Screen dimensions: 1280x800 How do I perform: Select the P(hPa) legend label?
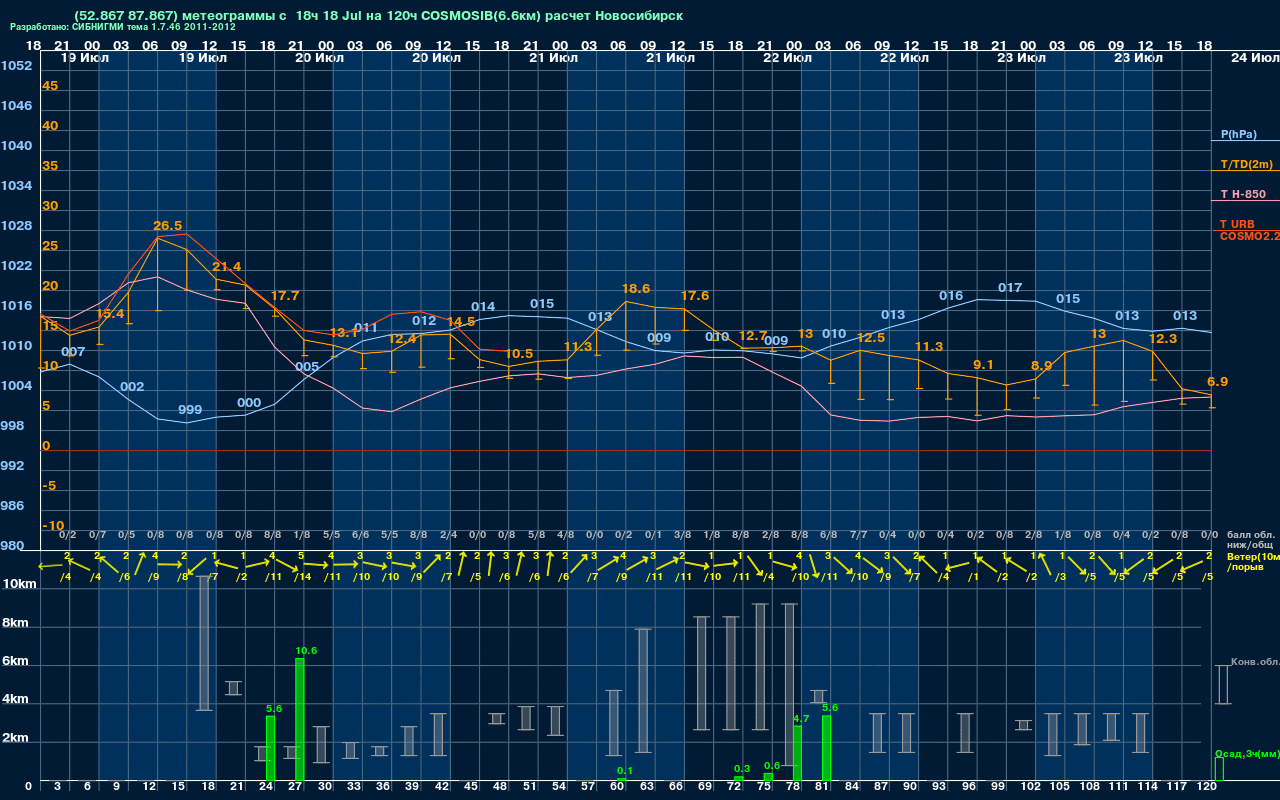(x=1238, y=134)
